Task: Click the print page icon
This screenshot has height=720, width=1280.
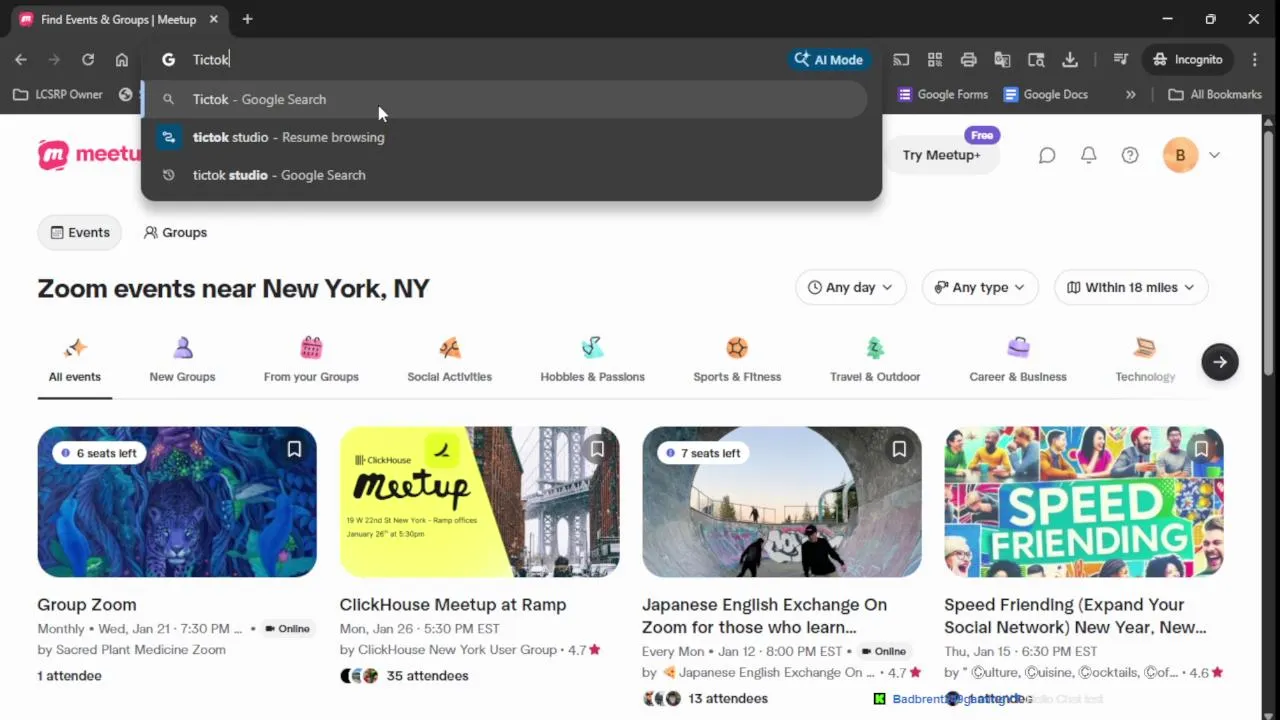Action: coord(968,60)
